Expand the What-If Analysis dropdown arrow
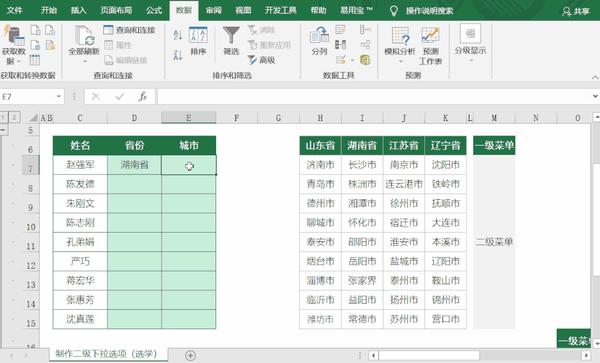Viewport: 600px width, 363px height. 400,61
